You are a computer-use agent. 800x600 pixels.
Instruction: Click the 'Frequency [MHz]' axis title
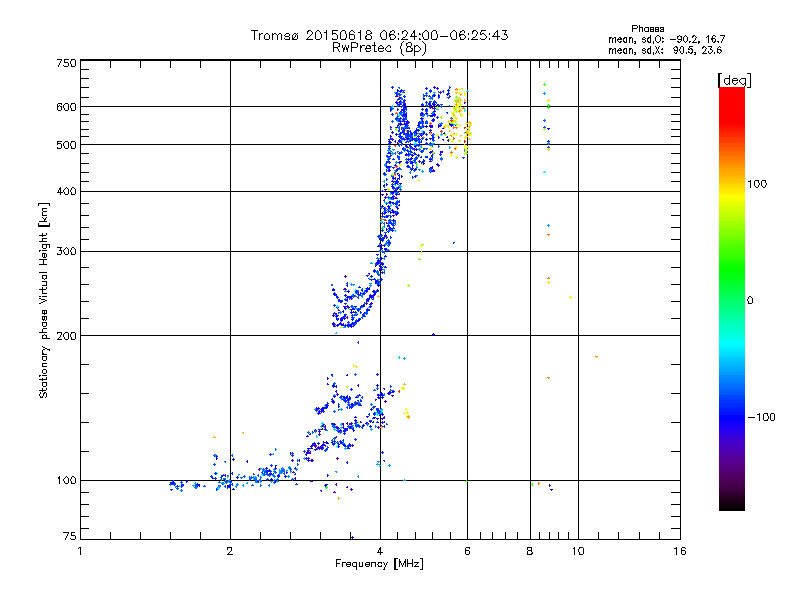tap(379, 564)
